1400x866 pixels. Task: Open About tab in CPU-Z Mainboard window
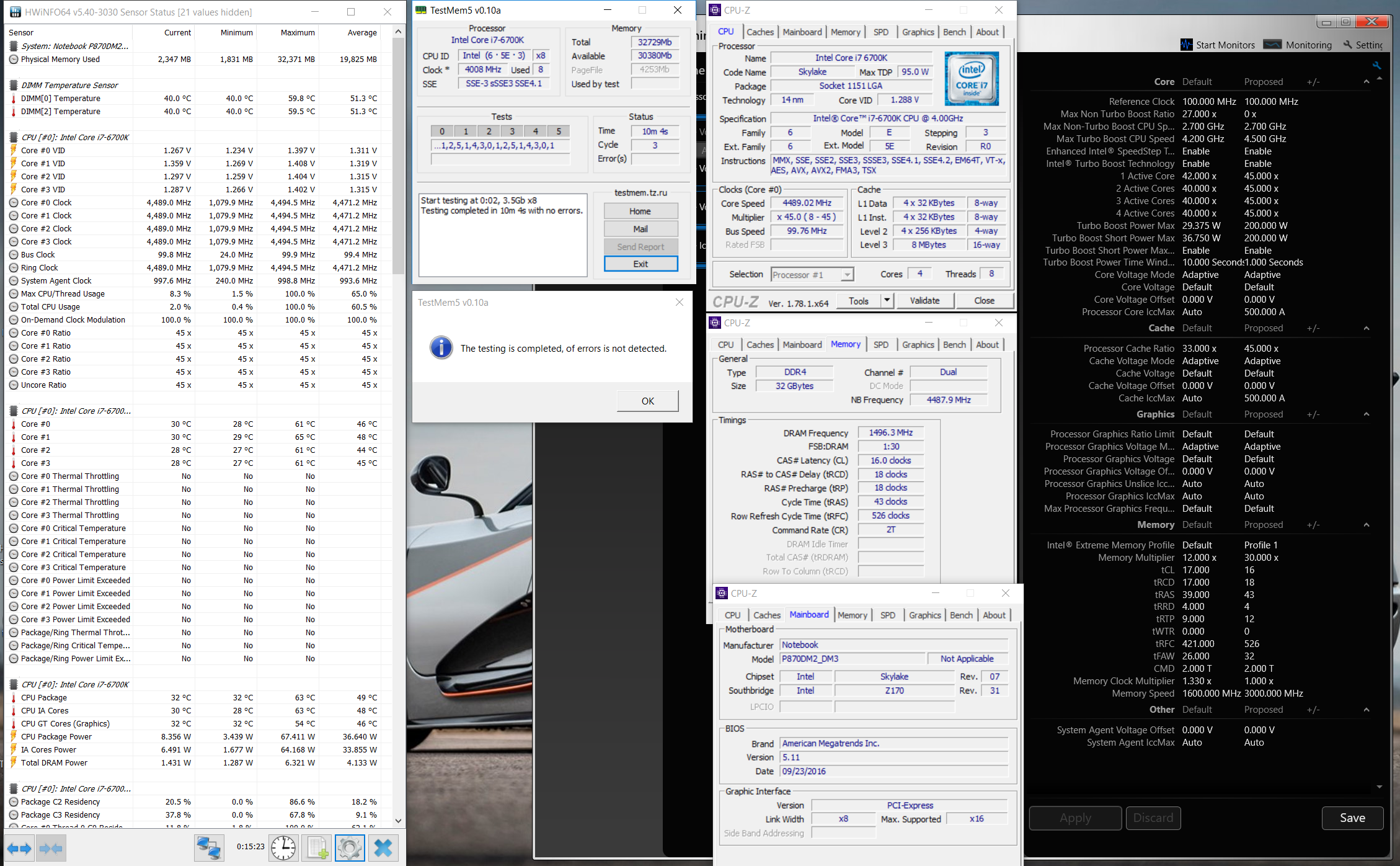pos(994,615)
